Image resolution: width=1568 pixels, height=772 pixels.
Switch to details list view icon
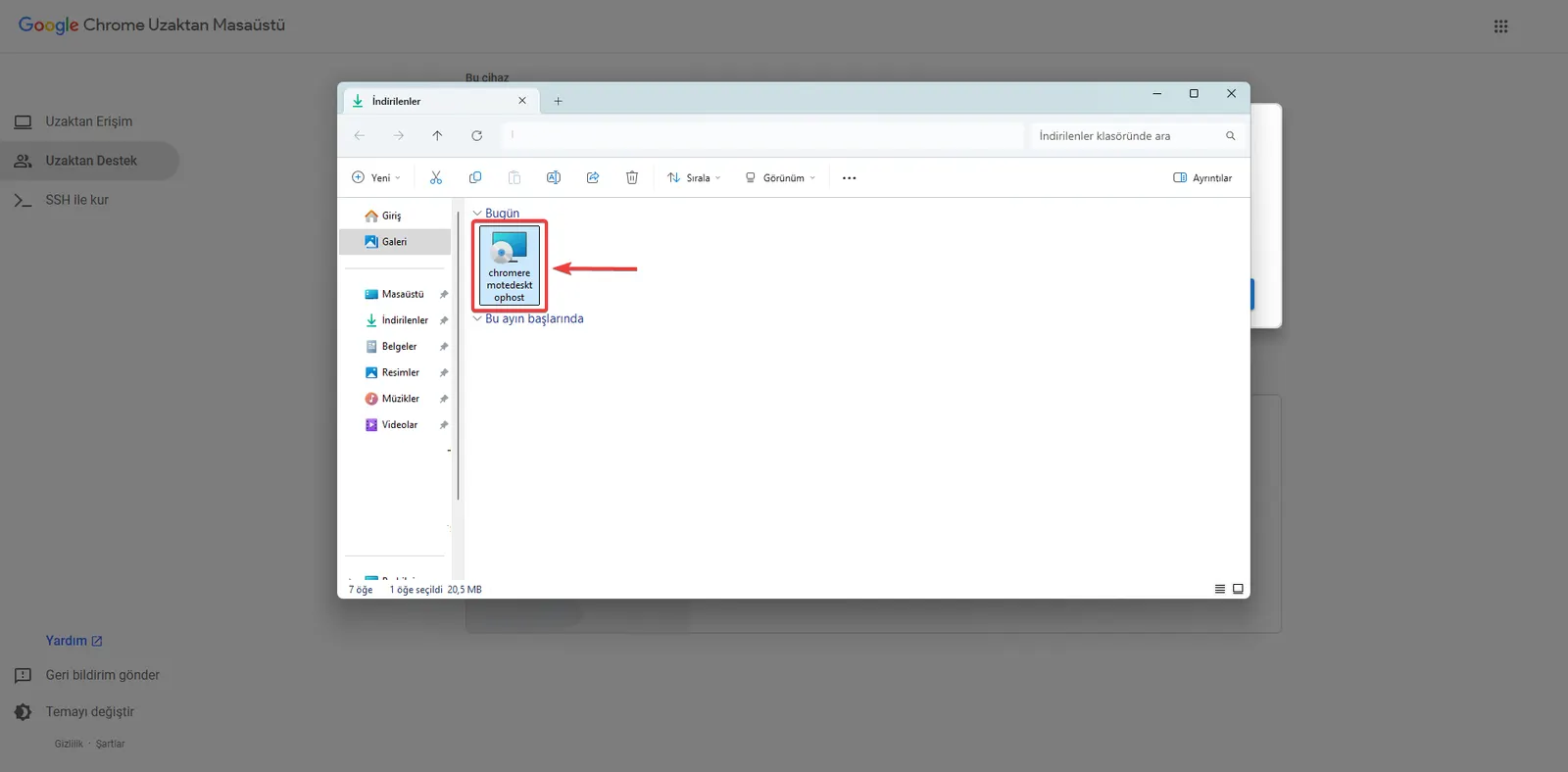pos(1220,589)
